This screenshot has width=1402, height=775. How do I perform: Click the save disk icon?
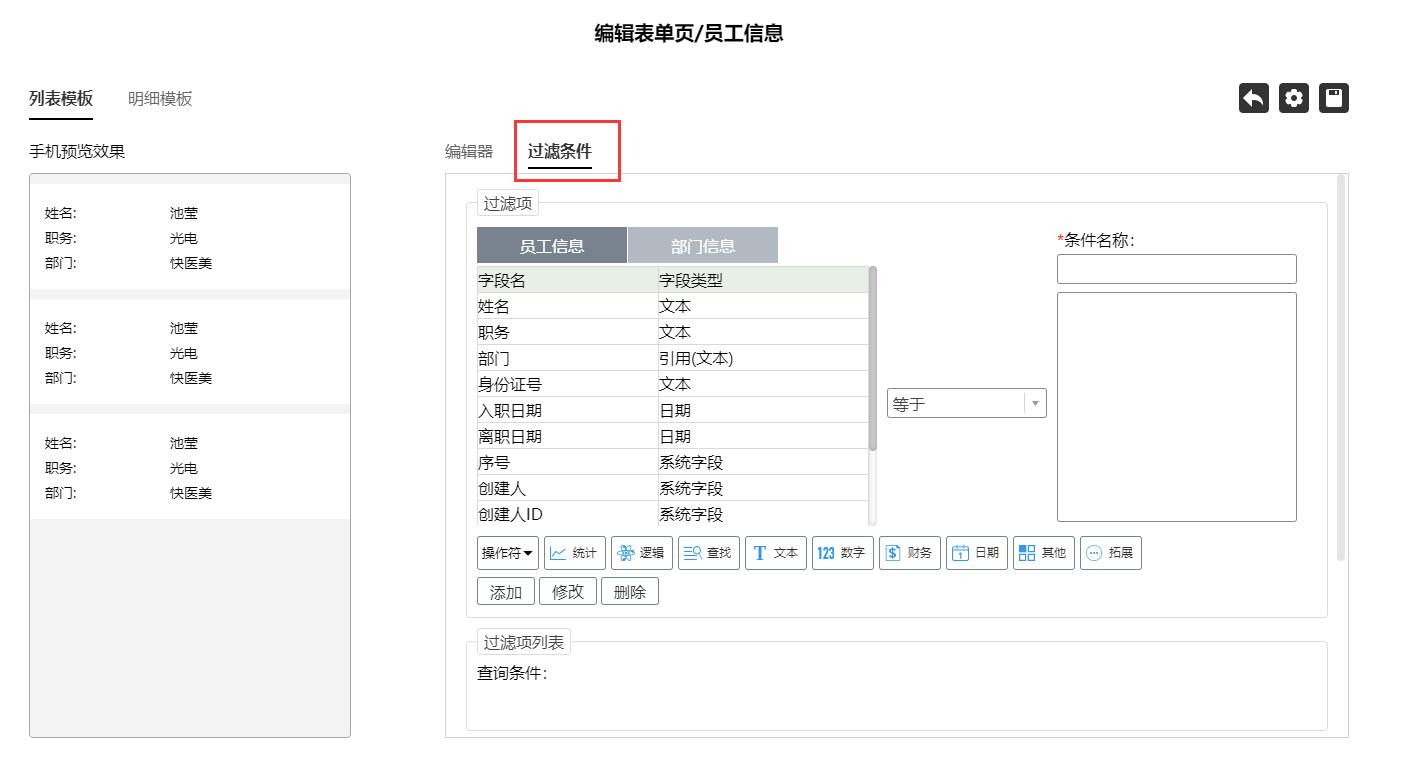1334,98
